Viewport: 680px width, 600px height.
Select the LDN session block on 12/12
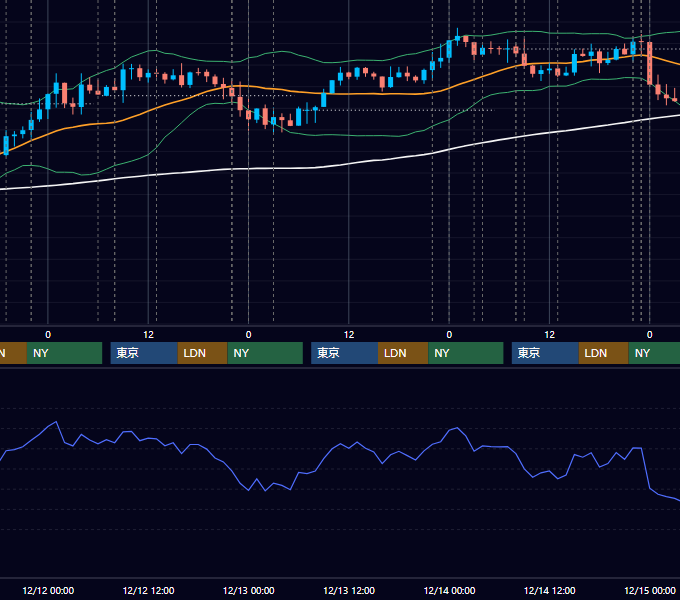point(203,353)
